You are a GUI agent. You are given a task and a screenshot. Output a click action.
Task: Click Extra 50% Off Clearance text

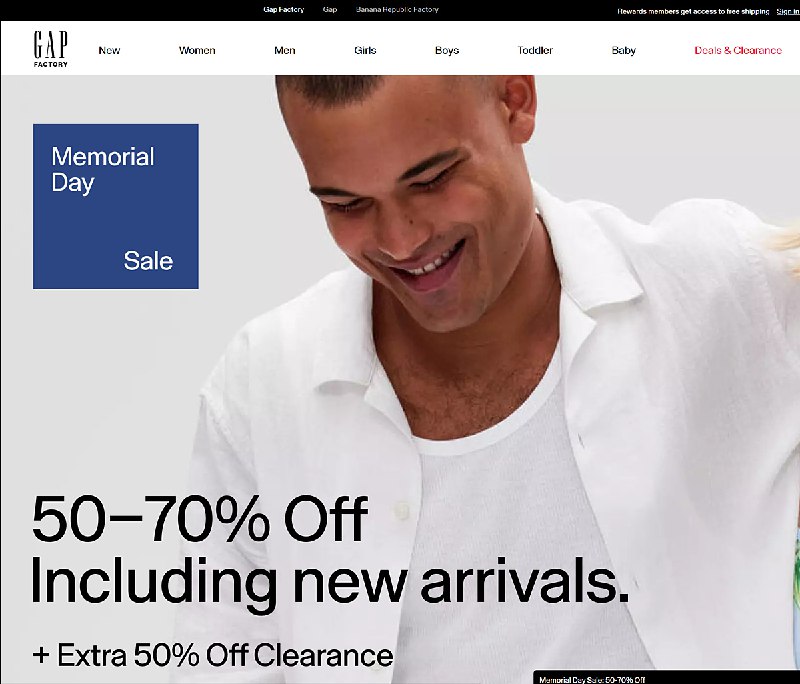tap(213, 654)
